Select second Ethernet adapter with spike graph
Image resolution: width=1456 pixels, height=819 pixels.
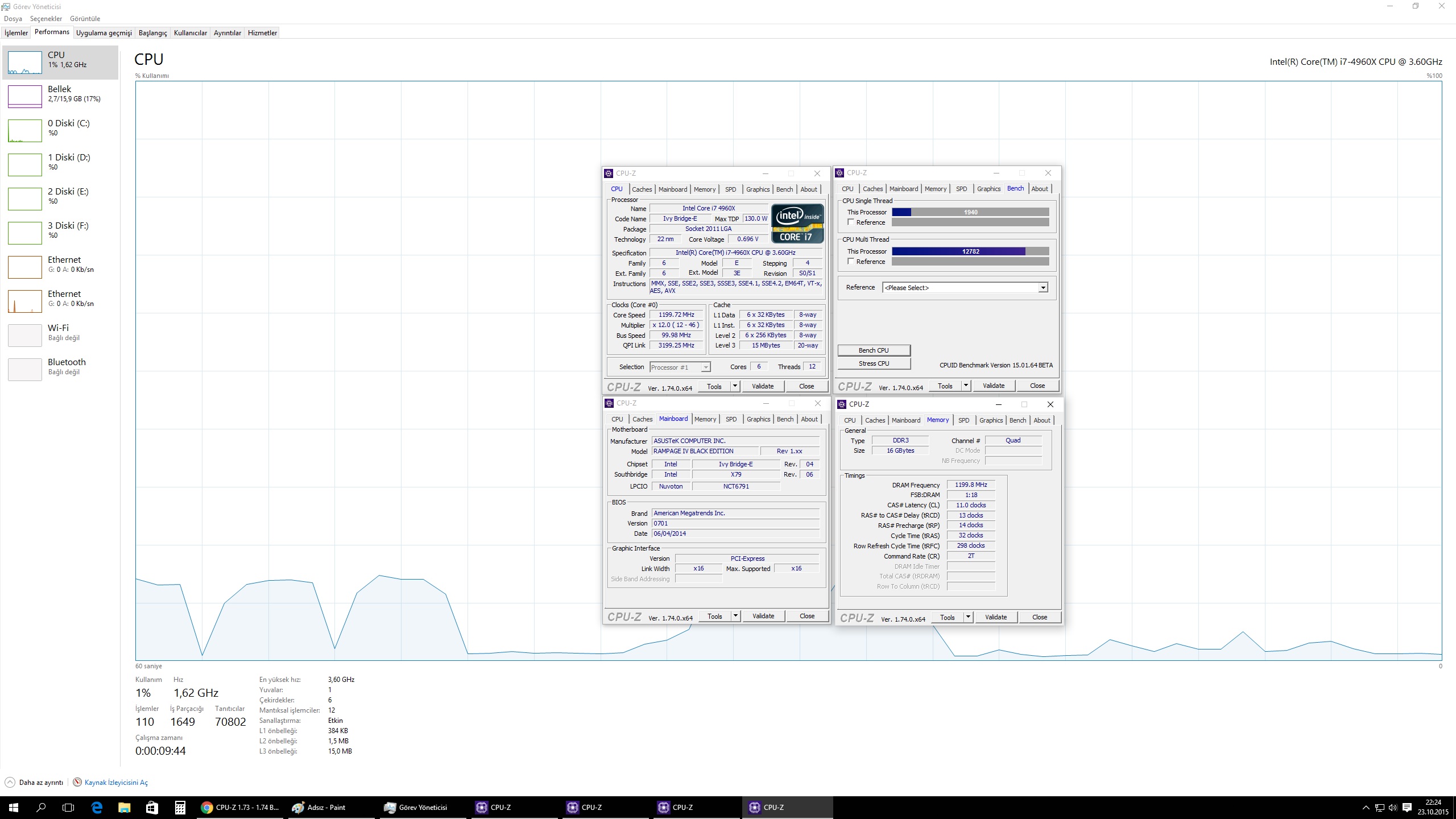61,301
